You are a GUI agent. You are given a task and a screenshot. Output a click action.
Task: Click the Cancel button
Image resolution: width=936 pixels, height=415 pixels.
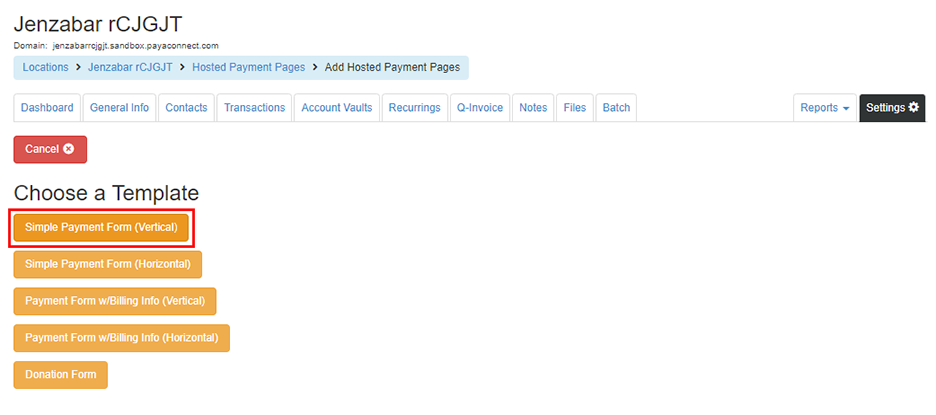coord(50,149)
